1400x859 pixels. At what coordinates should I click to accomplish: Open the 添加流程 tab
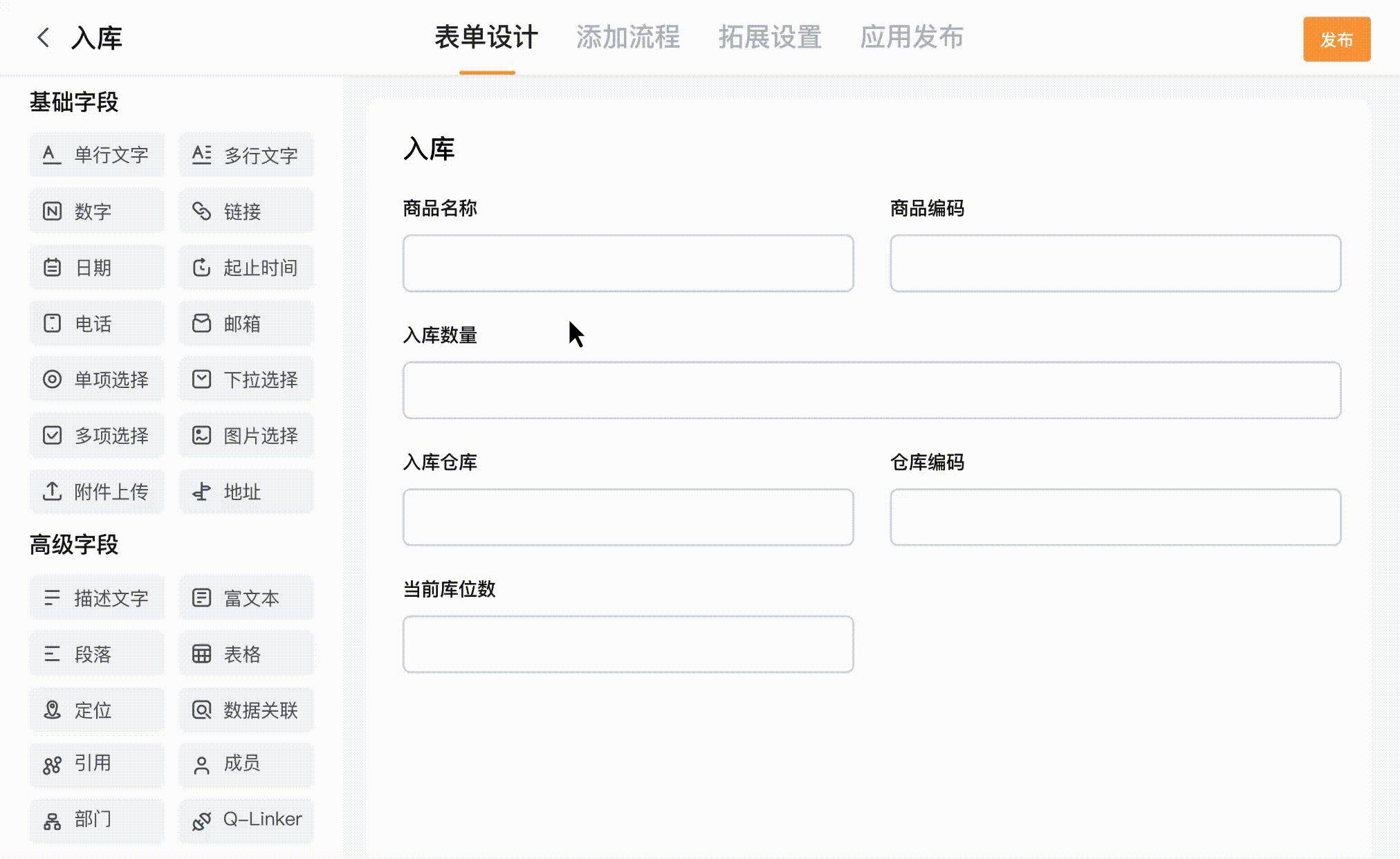(628, 37)
